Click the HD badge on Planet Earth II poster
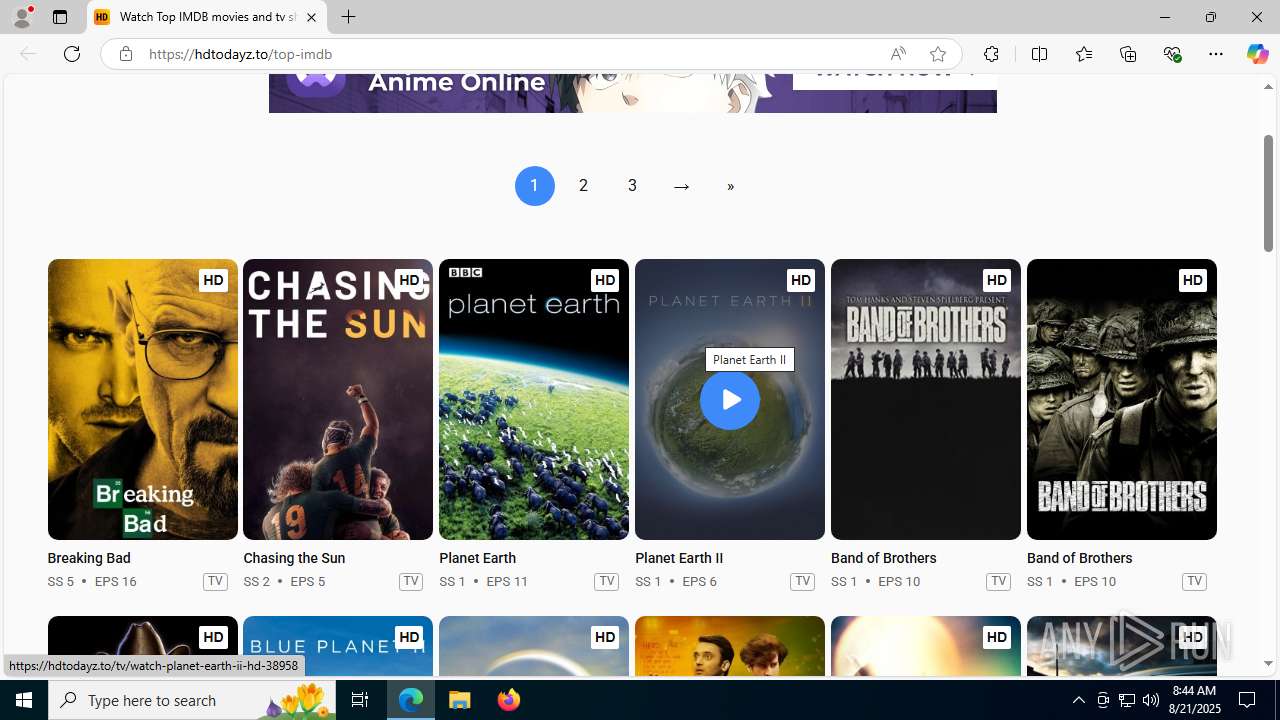This screenshot has width=1280, height=720. [x=801, y=280]
